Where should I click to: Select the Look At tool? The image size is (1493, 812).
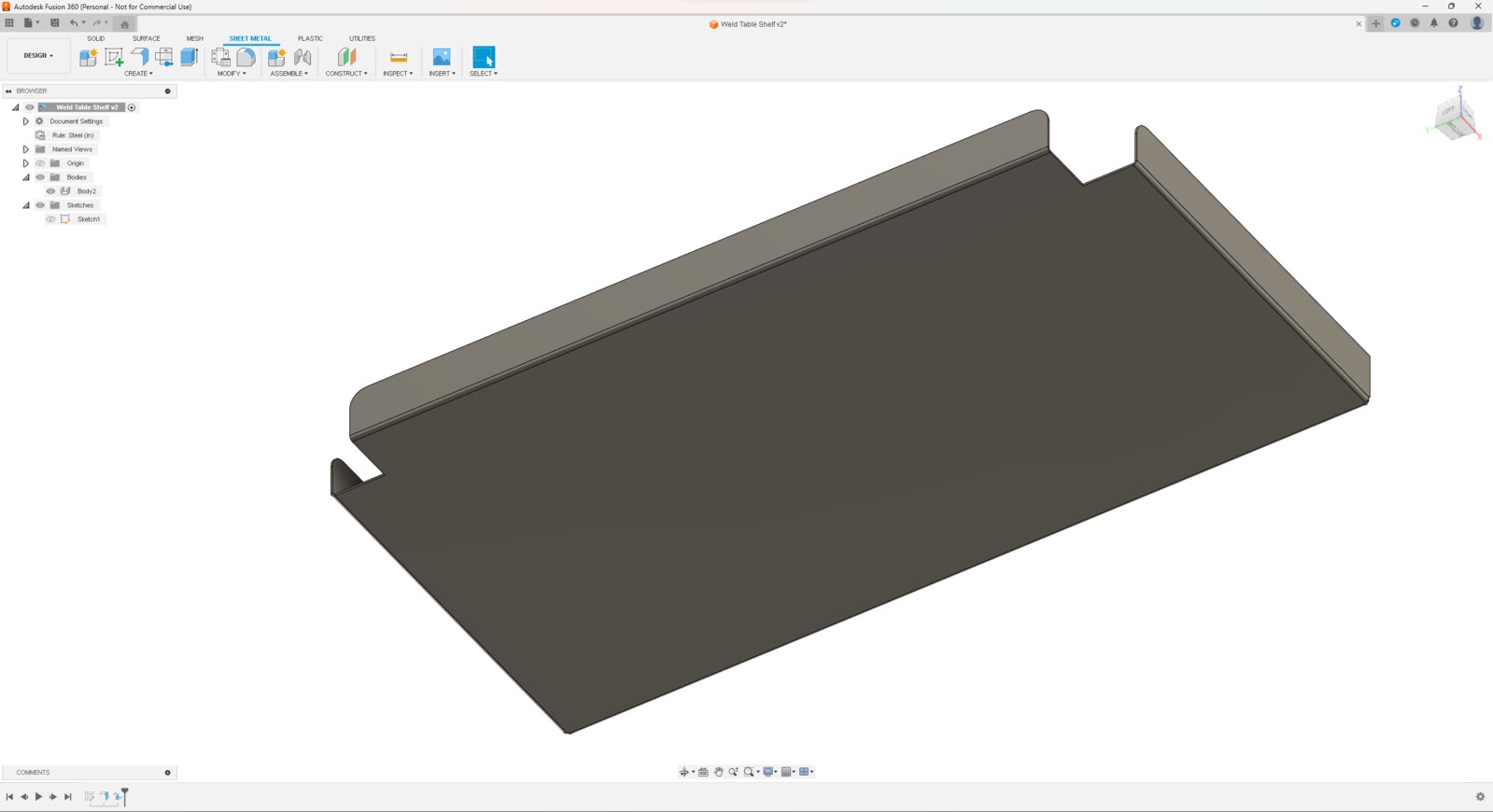tap(703, 772)
